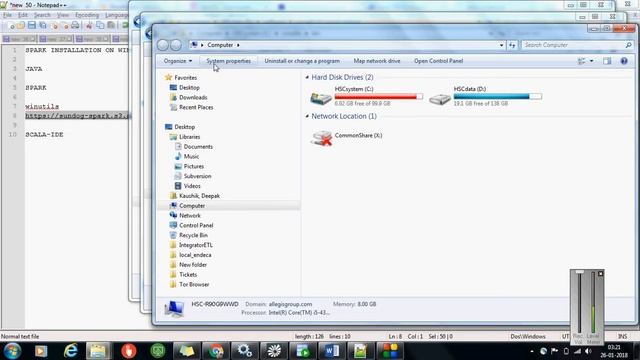The height and width of the screenshot is (360, 640).
Task: Click the volume icon in system tray
Action: (588, 351)
